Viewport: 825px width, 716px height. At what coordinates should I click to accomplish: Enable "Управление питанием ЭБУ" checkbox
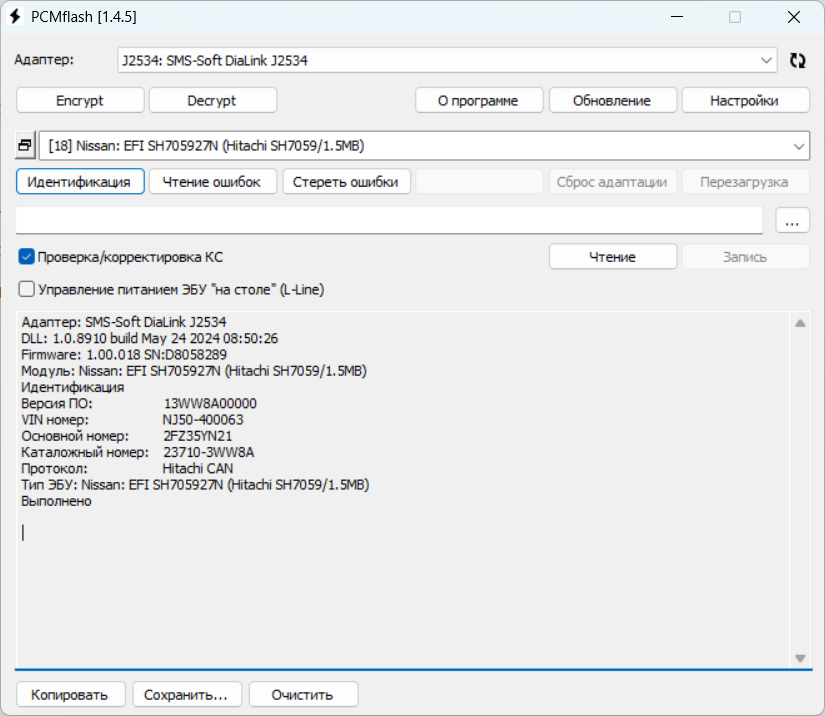26,290
